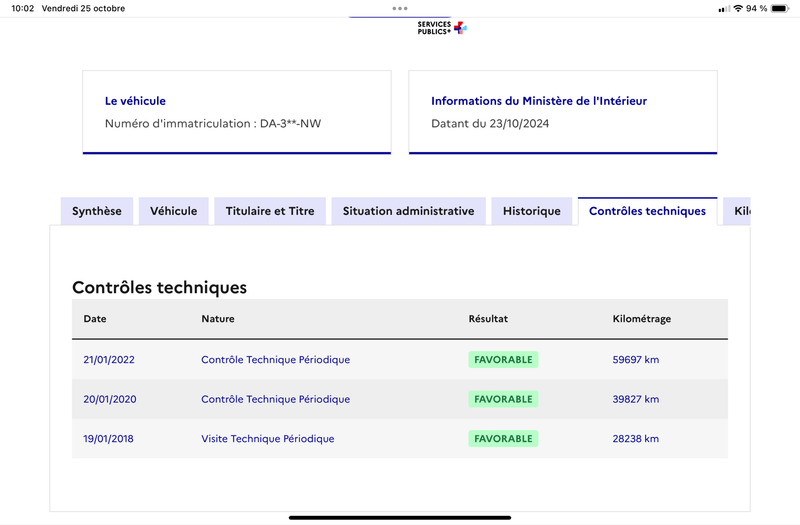Click the Informations du Ministère de l'Intérieur card
This screenshot has width=800, height=525.
click(563, 112)
